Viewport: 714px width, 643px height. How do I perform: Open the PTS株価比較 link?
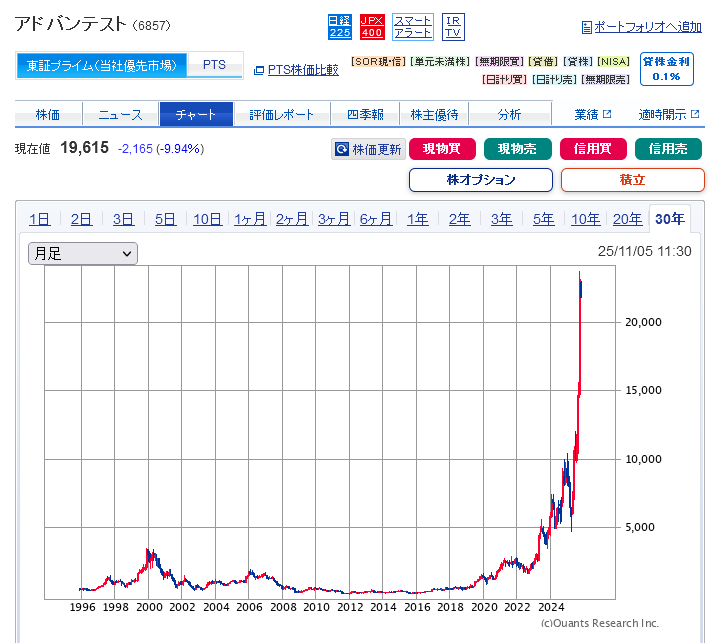pyautogui.click(x=302, y=70)
